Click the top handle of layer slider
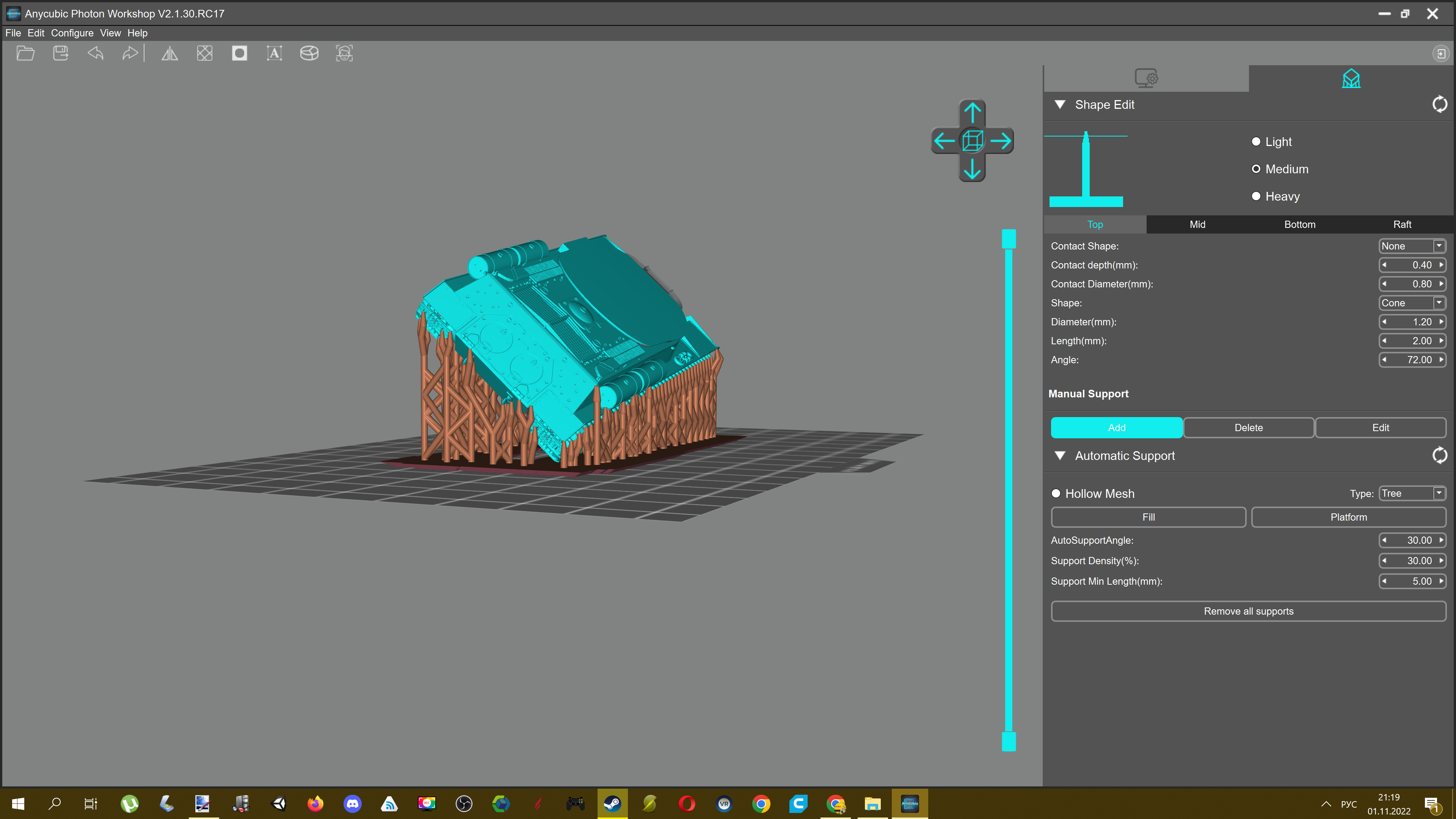Viewport: 1456px width, 819px height. pos(1008,238)
